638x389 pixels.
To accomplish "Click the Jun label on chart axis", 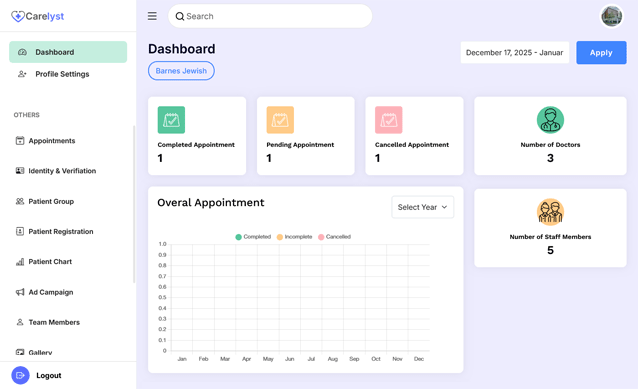I will click(289, 359).
